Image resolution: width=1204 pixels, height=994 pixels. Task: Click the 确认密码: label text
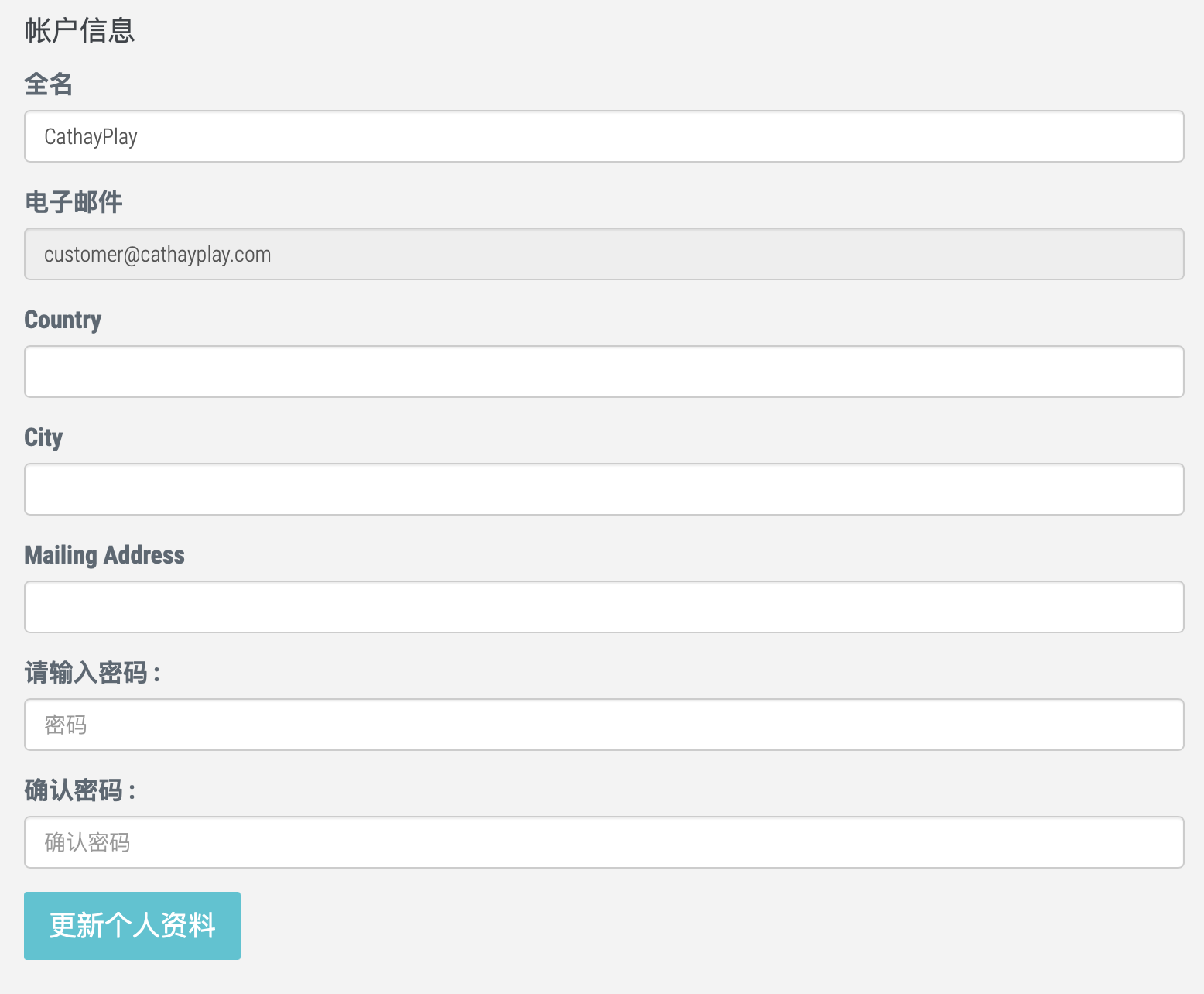80,790
